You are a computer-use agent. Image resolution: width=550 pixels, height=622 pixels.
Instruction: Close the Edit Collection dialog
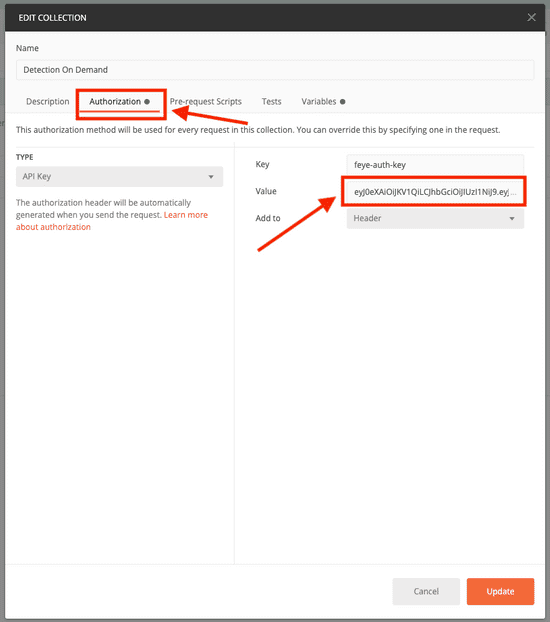coord(531,17)
